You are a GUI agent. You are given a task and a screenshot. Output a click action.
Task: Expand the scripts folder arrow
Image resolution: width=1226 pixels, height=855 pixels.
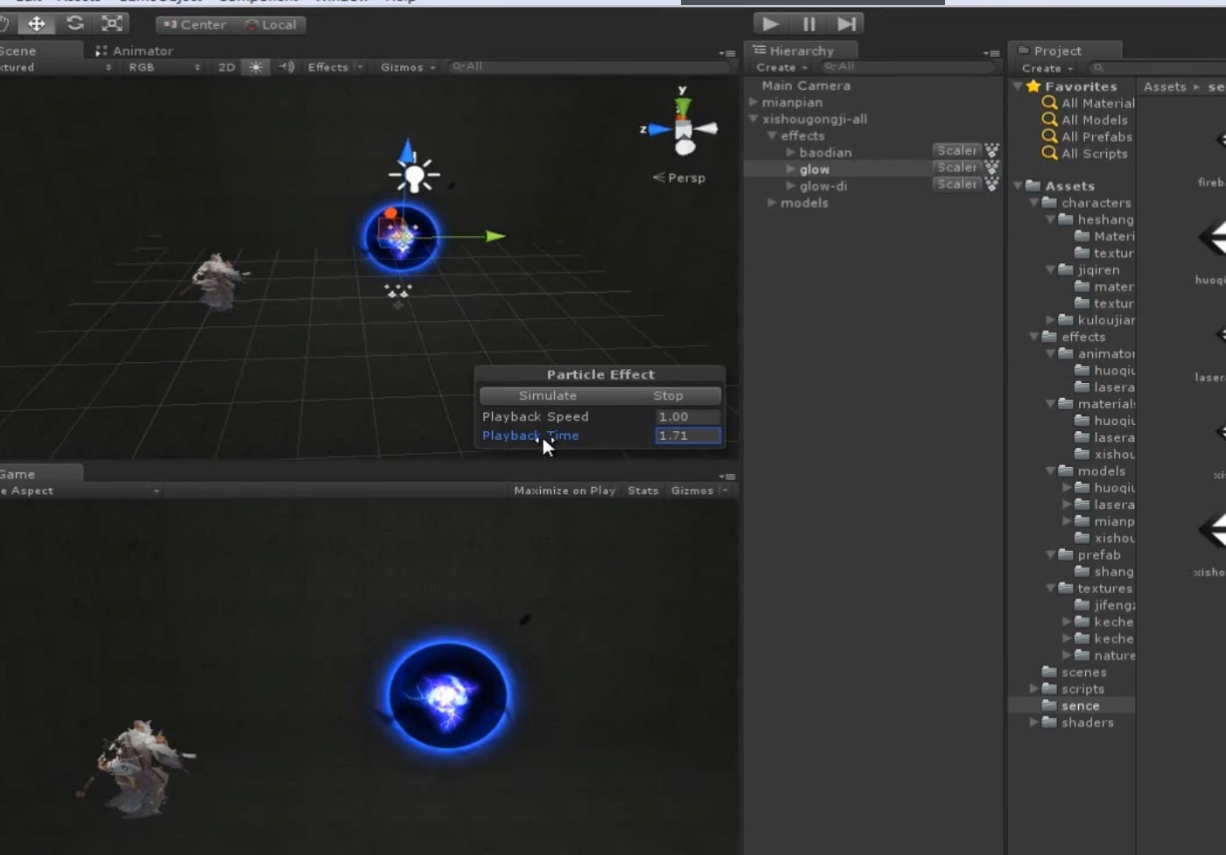[x=1034, y=689]
